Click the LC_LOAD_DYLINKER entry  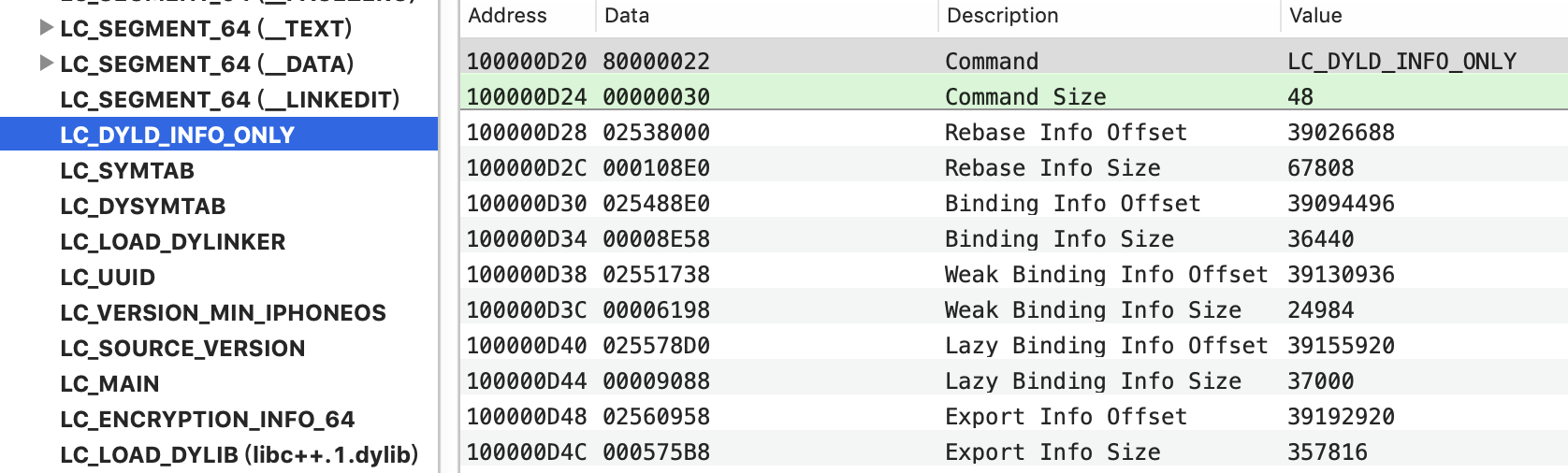172,241
